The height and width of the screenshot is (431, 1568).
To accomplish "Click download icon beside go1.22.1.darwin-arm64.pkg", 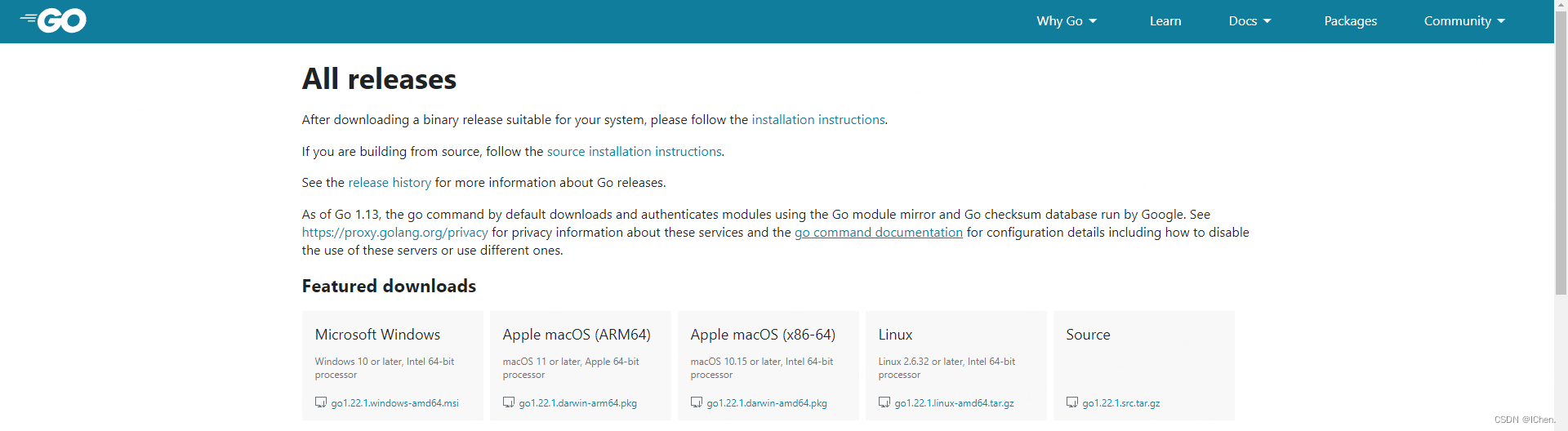I will 509,402.
